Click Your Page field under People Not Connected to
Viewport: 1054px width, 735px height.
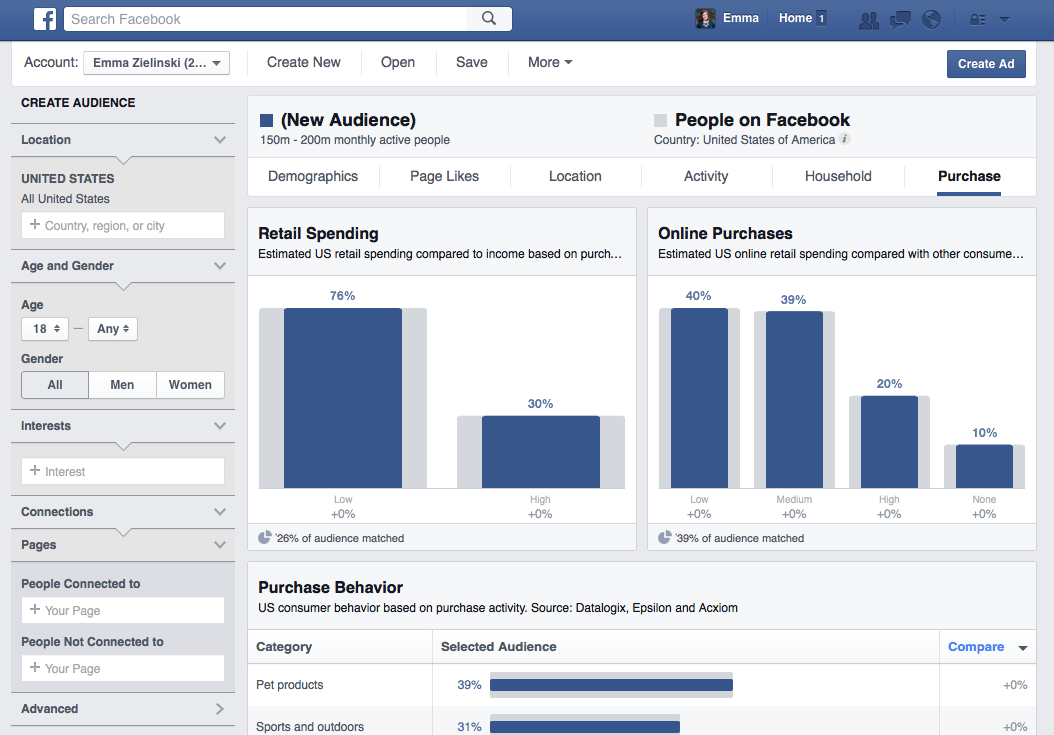[123, 668]
